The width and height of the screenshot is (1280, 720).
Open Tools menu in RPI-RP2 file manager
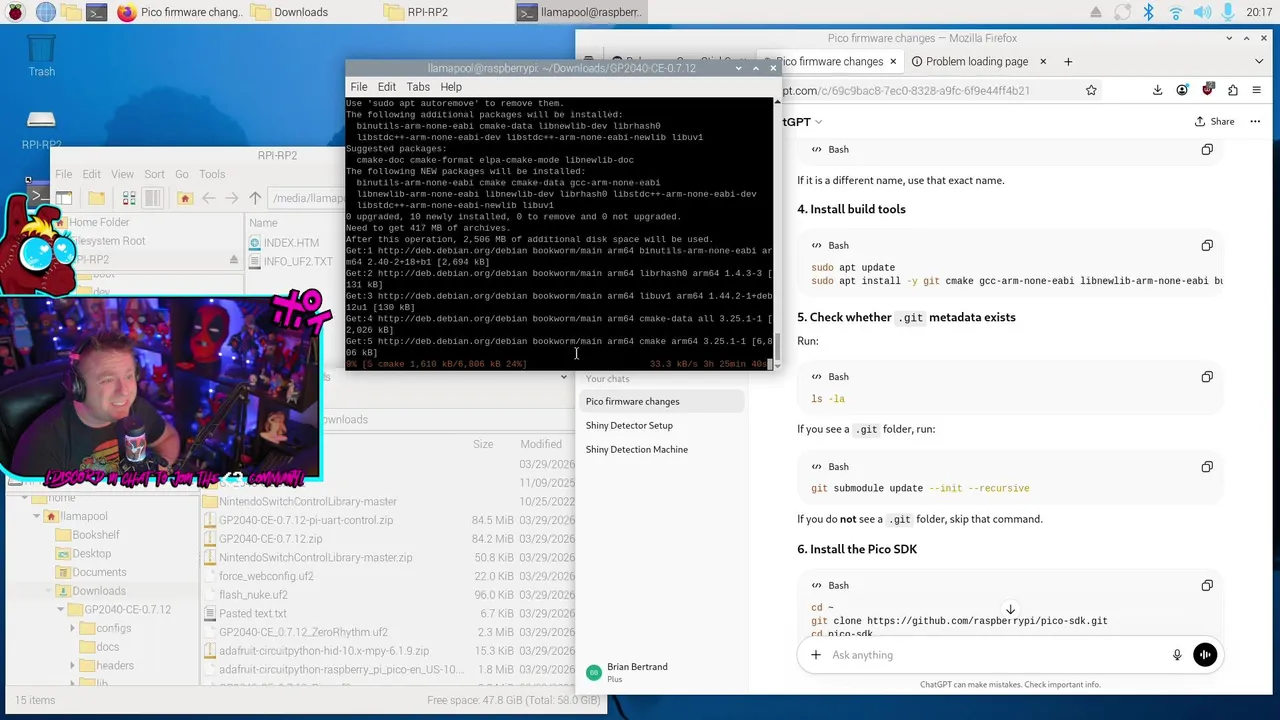(212, 174)
